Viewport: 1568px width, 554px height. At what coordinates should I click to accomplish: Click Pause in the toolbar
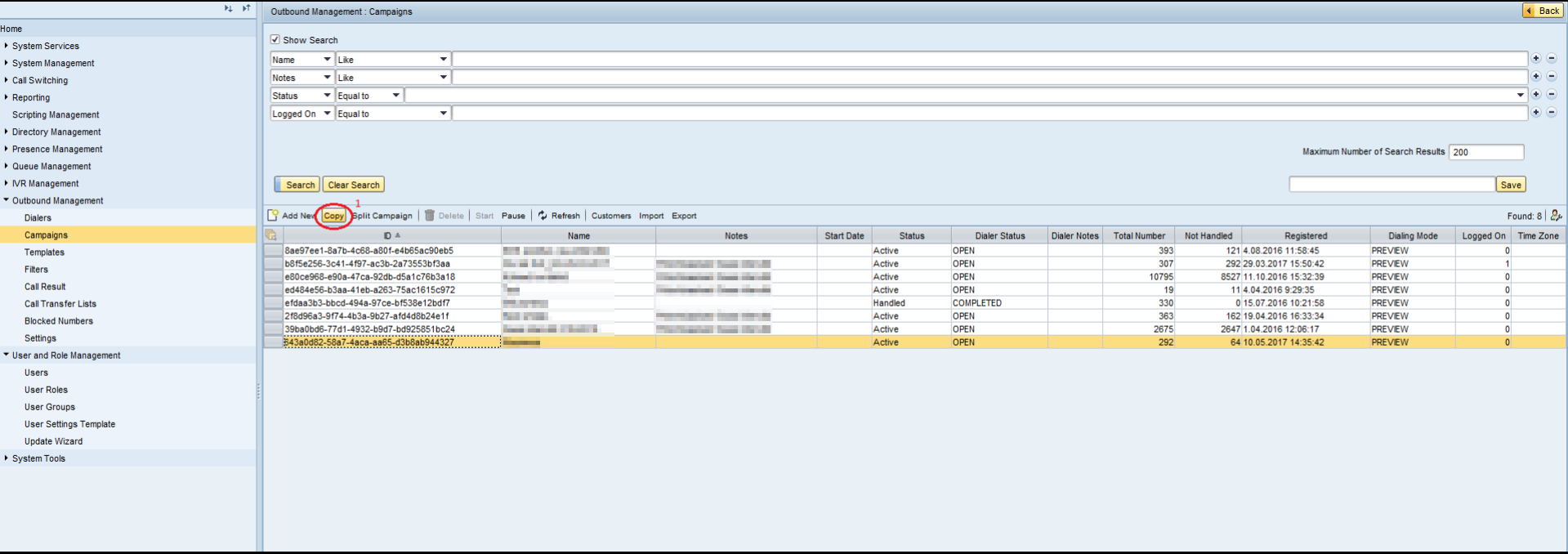(513, 216)
